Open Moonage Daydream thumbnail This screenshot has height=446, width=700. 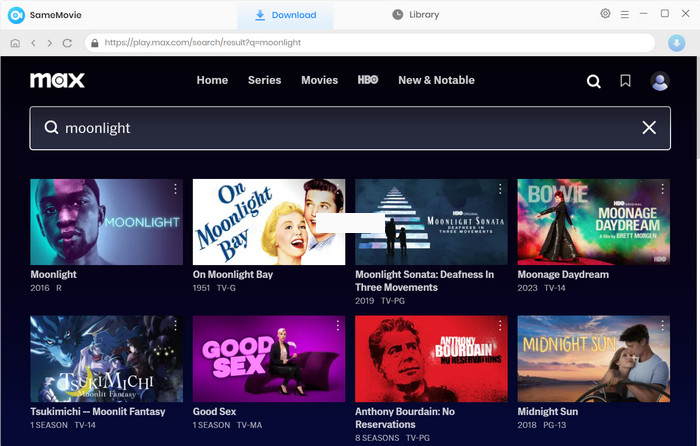[x=594, y=222]
